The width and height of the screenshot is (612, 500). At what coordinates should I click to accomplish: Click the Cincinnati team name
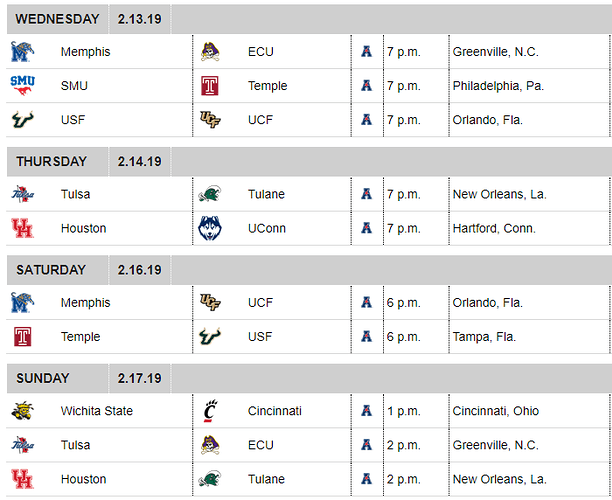click(x=275, y=411)
